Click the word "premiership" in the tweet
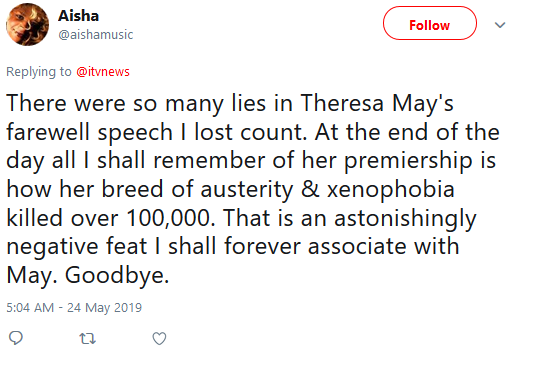The height and width of the screenshot is (369, 543). tap(408, 161)
